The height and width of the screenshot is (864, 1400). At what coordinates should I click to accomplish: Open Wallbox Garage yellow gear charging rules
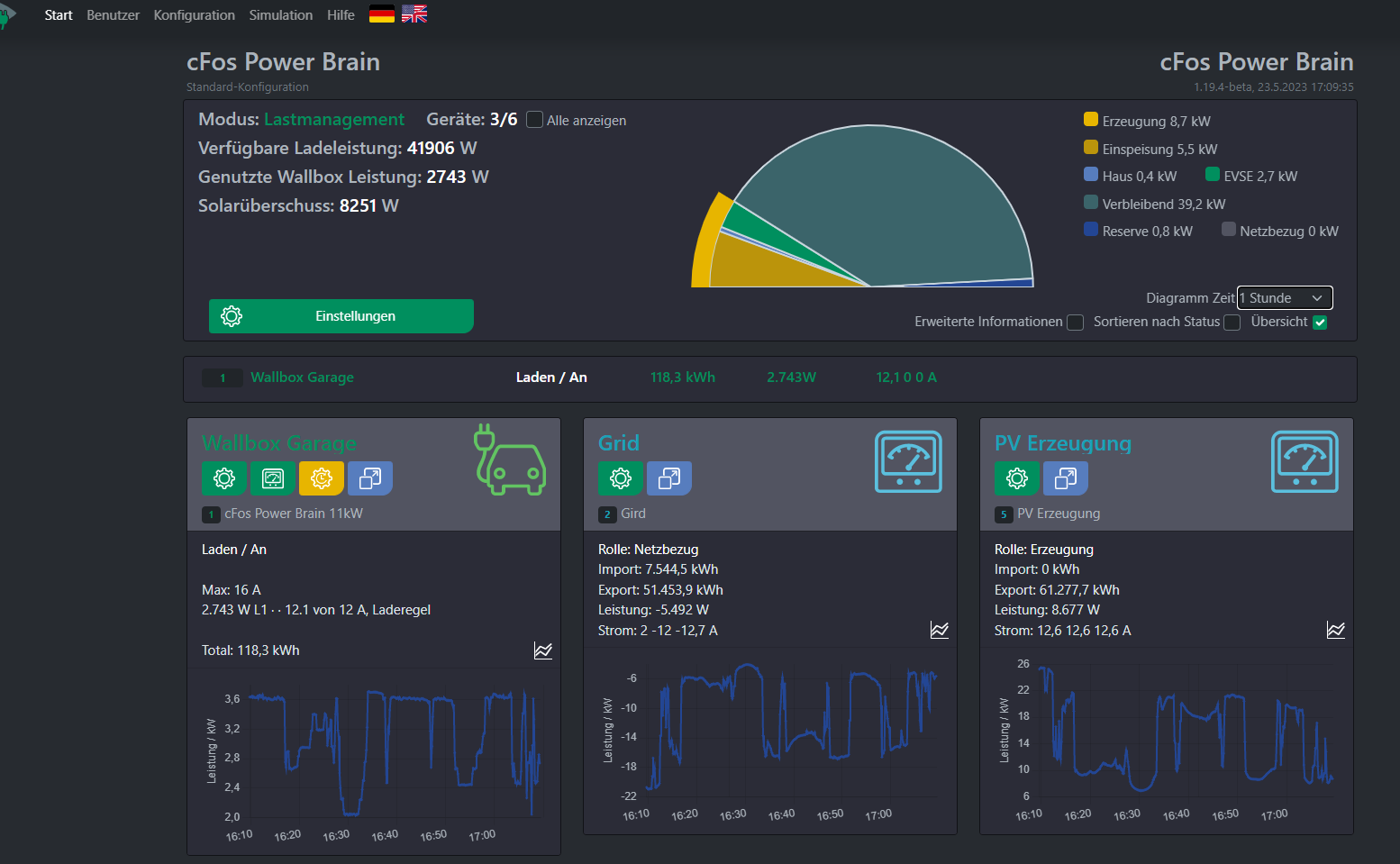point(322,478)
